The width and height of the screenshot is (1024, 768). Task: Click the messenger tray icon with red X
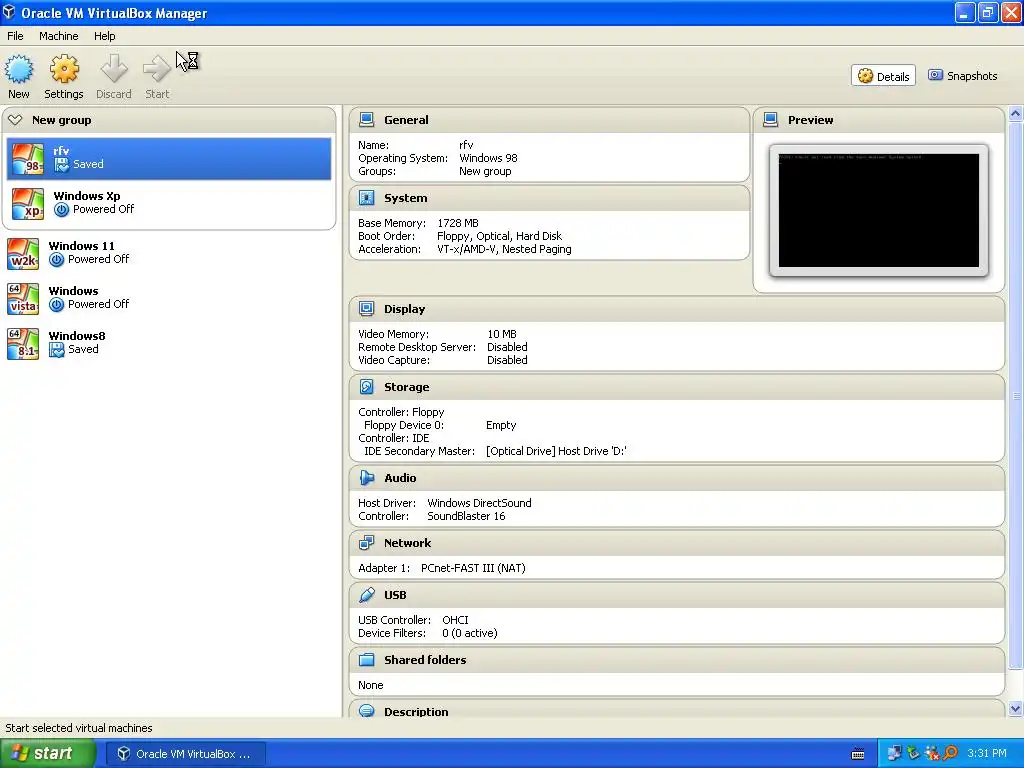tap(932, 754)
